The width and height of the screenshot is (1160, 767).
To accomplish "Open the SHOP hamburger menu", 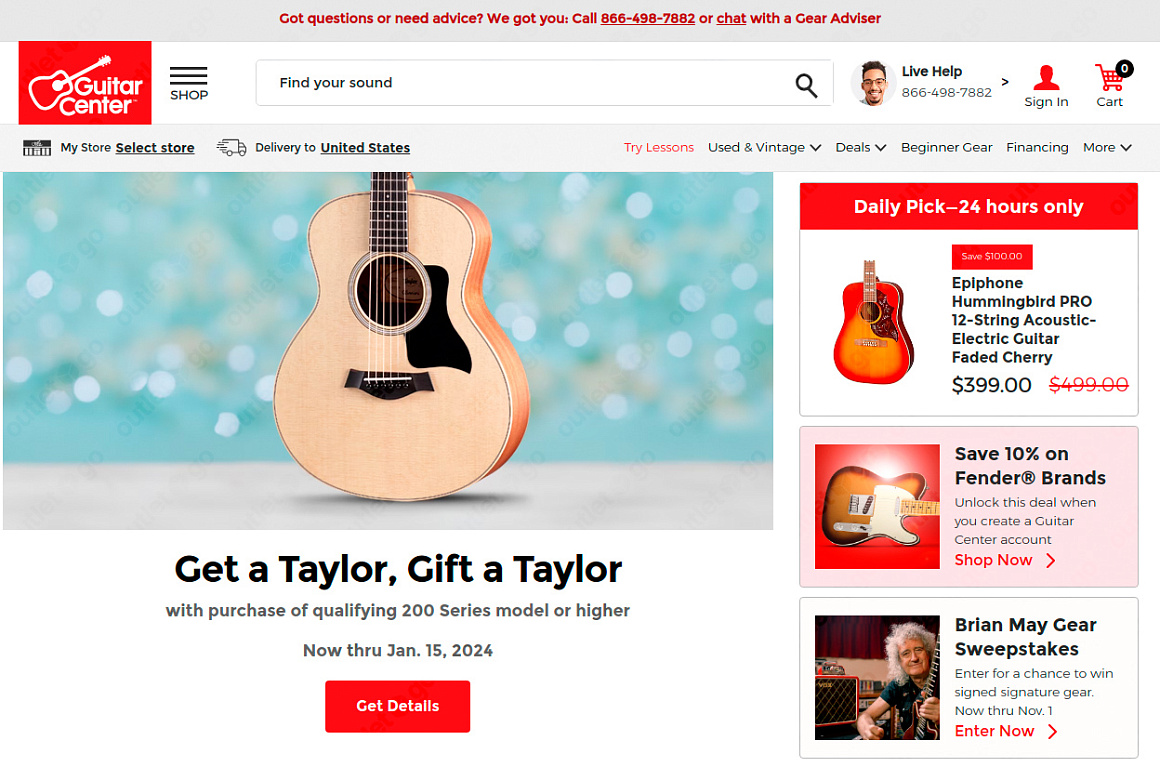I will 189,84.
